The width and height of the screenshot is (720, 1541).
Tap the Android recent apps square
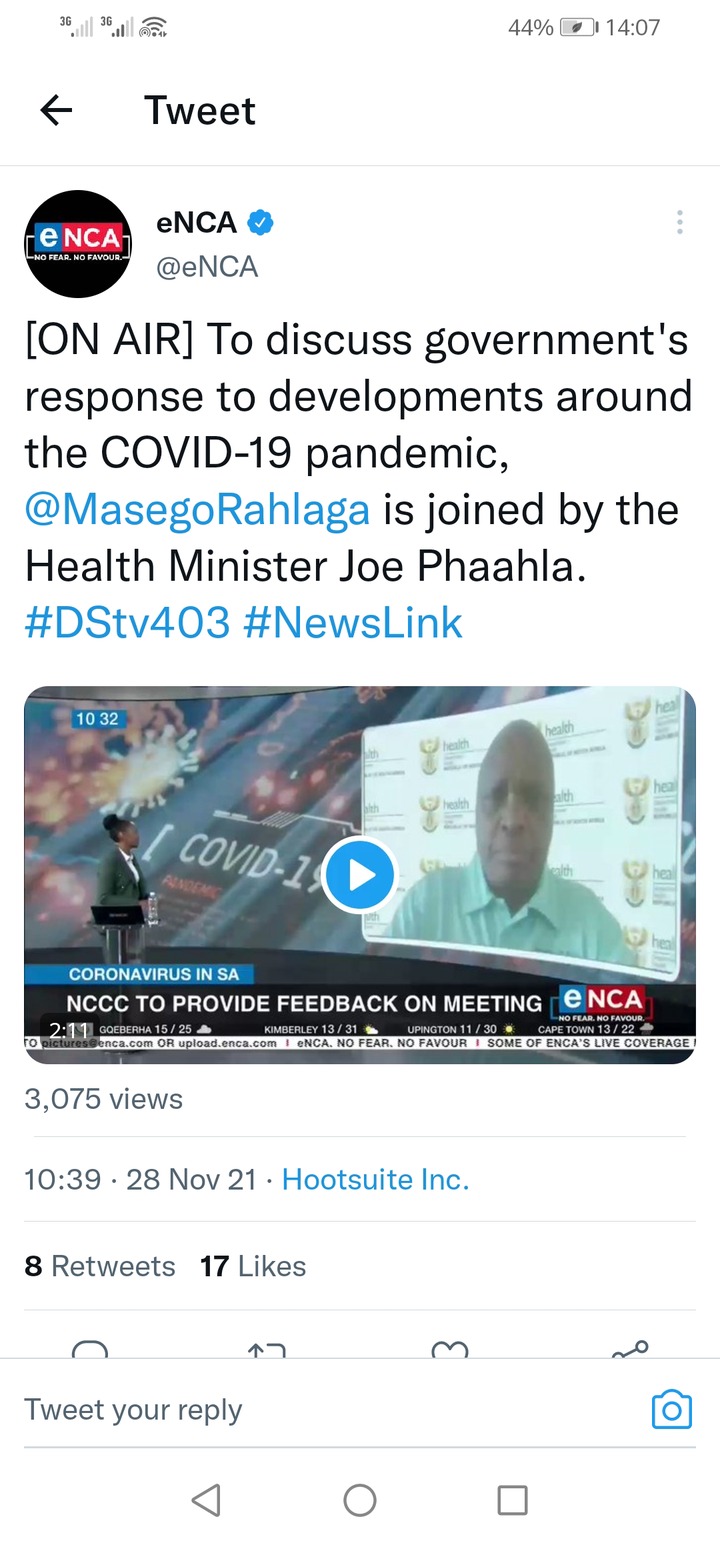tap(513, 1499)
